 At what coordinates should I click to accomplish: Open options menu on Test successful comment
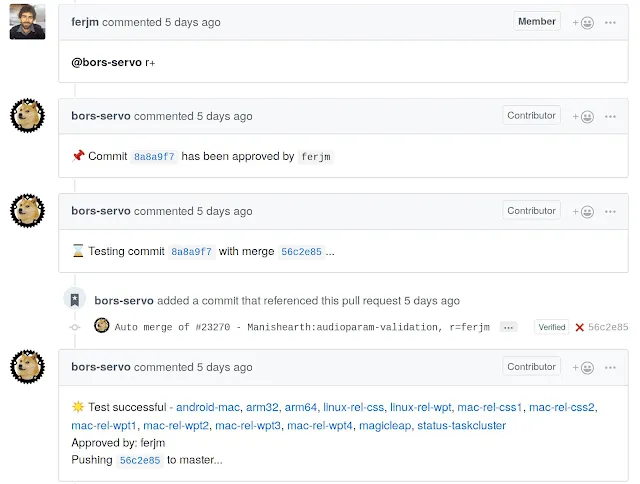[x=610, y=367]
